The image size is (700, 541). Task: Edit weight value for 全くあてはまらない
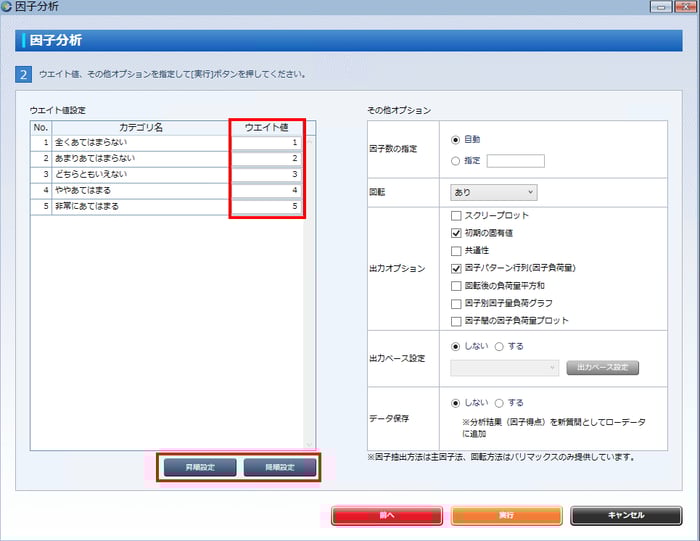[266, 143]
